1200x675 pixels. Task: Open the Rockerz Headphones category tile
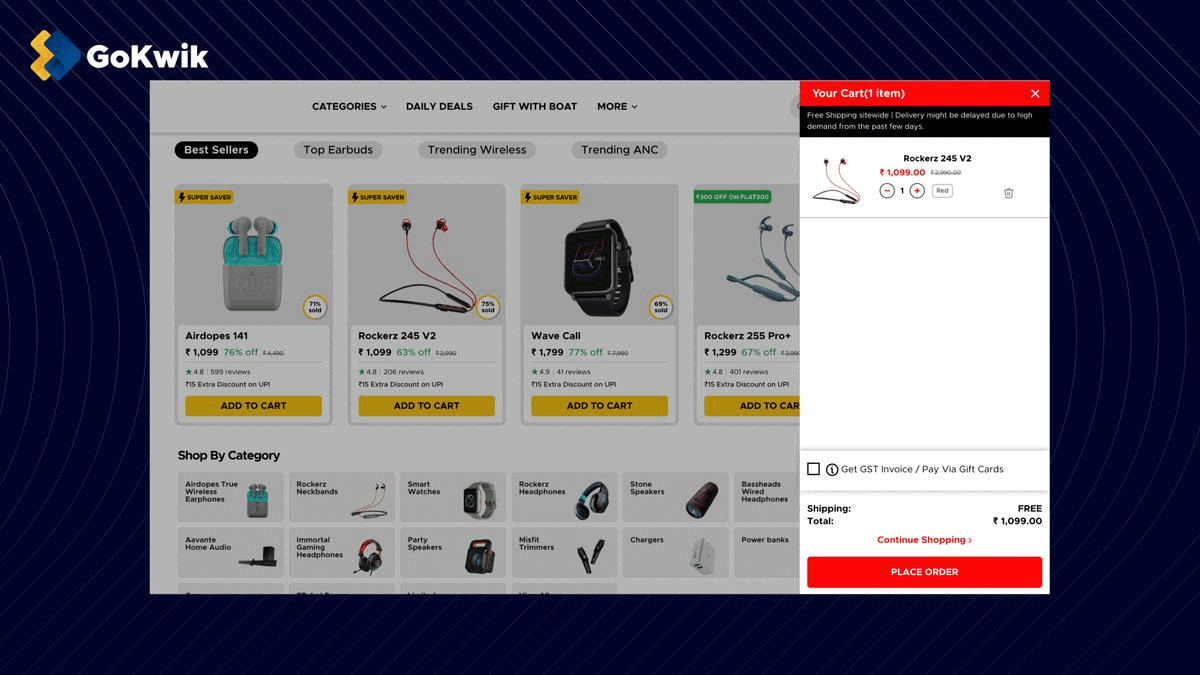point(563,497)
